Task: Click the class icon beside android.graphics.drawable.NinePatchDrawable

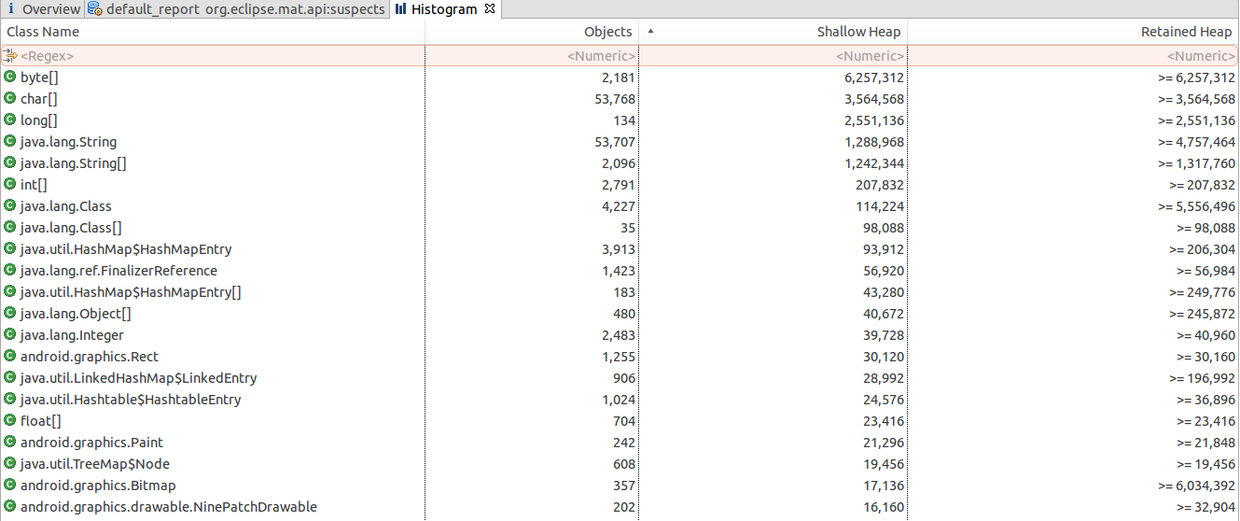Action: click(10, 507)
